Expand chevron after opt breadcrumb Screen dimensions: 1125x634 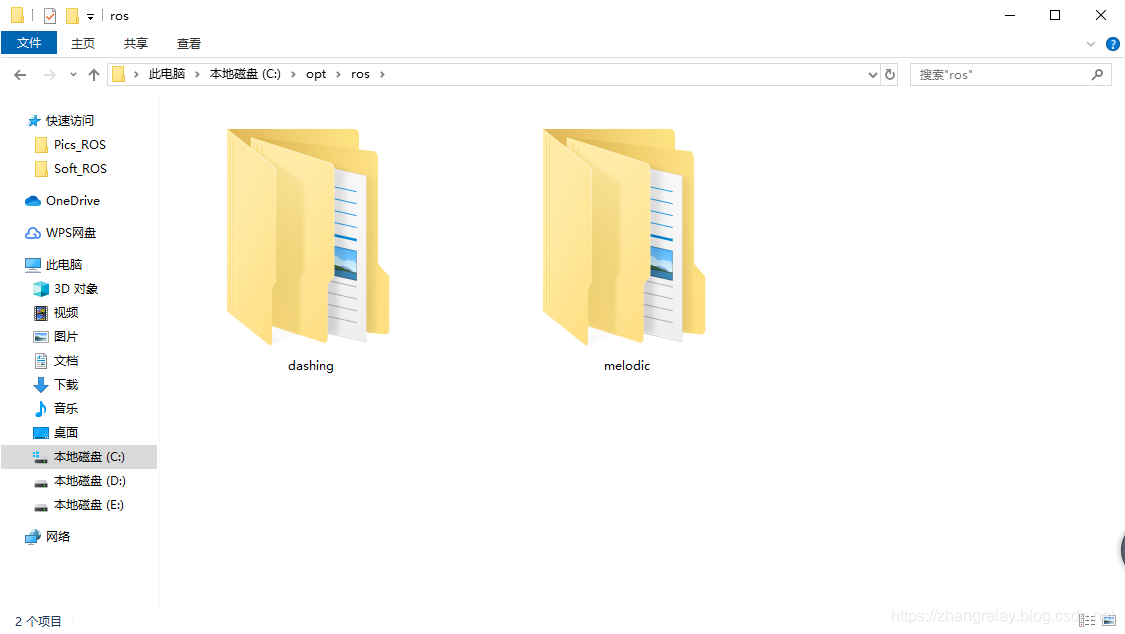click(x=338, y=75)
